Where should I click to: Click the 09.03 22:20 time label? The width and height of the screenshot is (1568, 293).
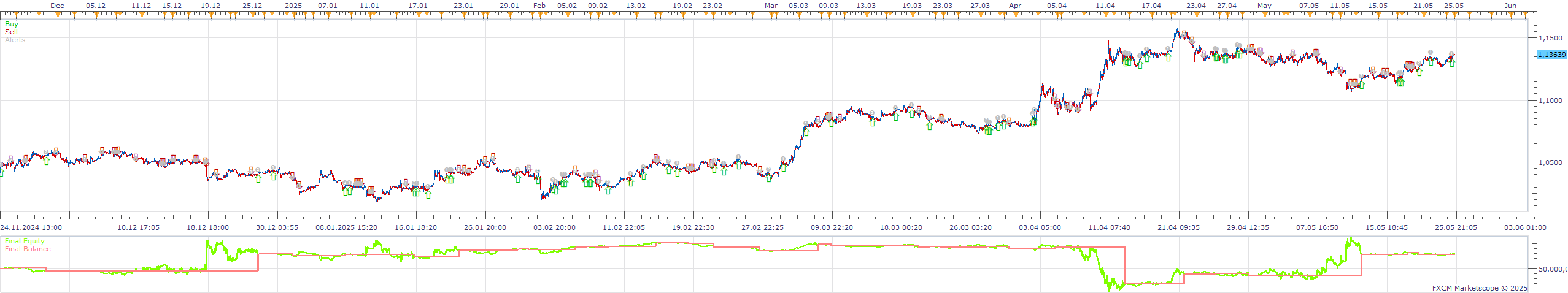832,227
